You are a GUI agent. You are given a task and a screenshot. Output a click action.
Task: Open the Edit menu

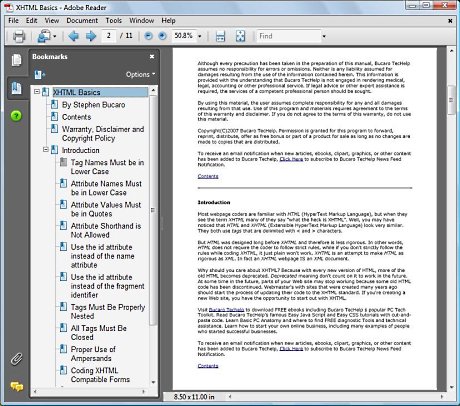32,21
